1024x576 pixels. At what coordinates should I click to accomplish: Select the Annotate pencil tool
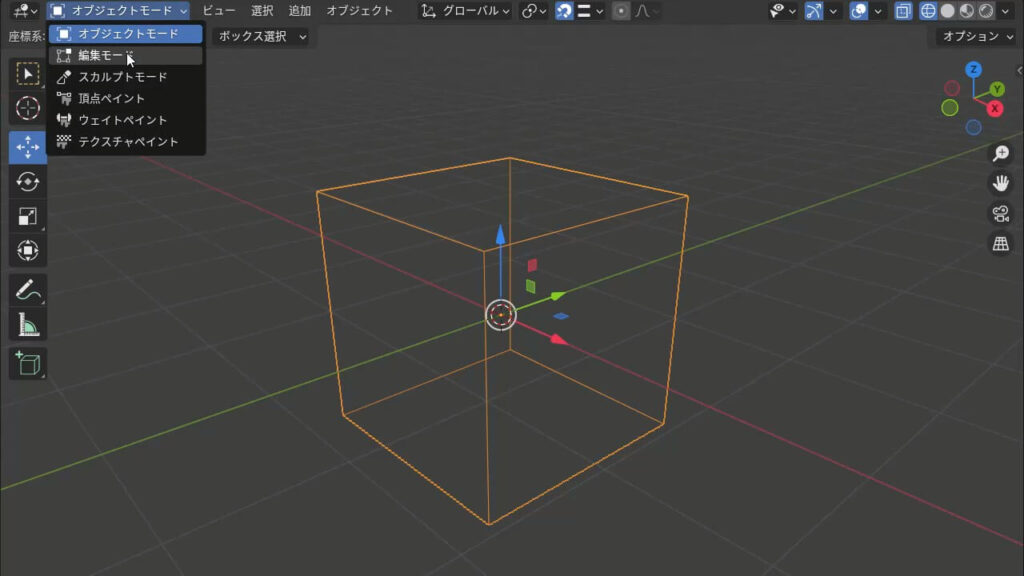(27, 290)
